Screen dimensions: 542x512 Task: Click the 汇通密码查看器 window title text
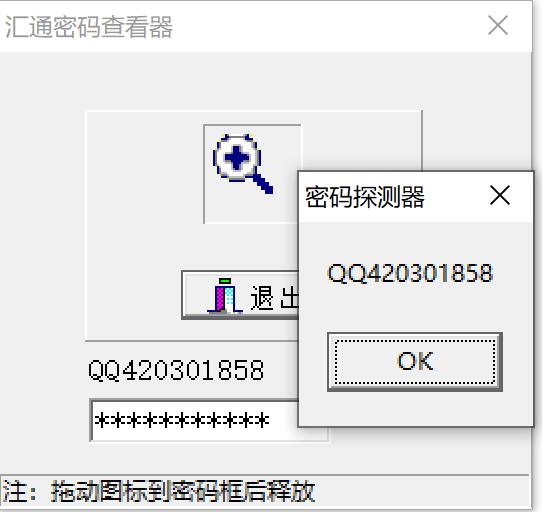[89, 27]
